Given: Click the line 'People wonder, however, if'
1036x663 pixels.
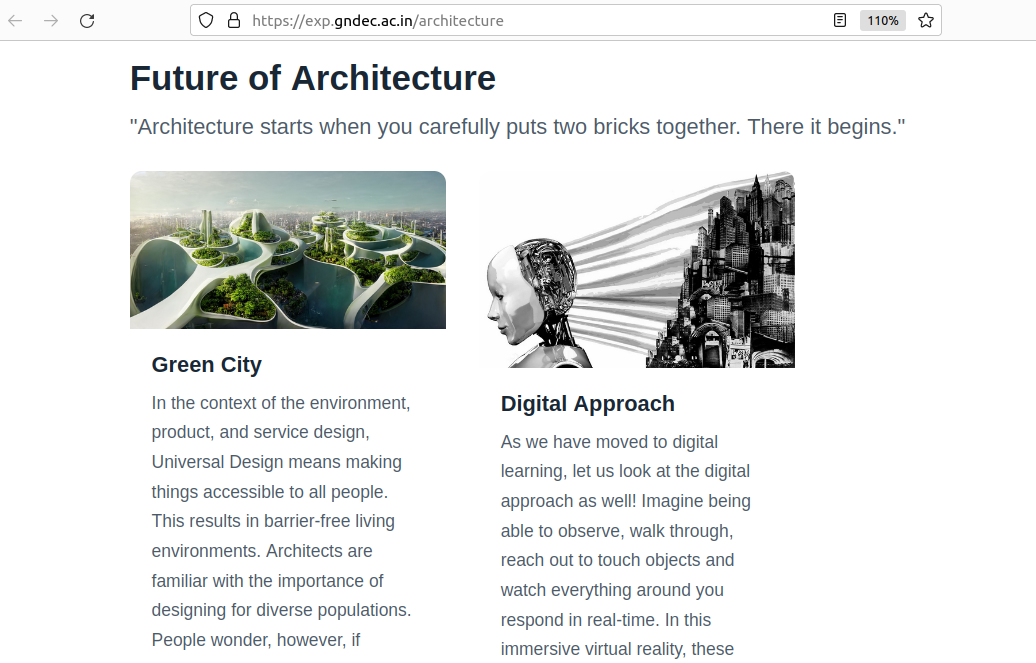Looking at the screenshot, I should [x=256, y=640].
